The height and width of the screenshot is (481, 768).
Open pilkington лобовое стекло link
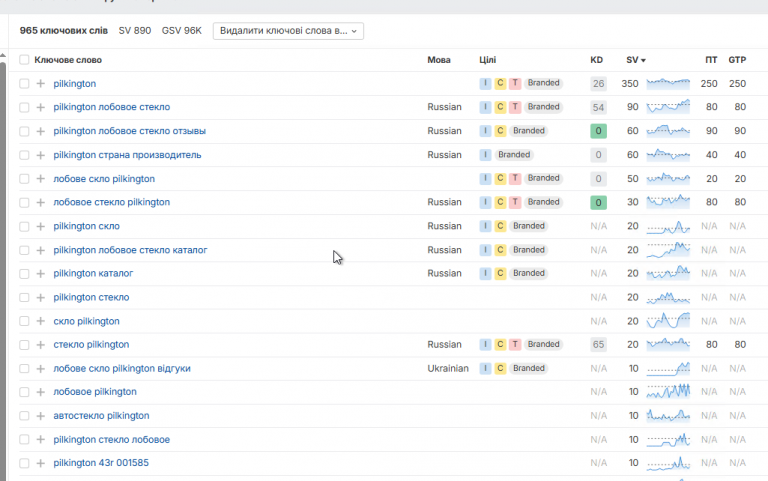point(112,107)
